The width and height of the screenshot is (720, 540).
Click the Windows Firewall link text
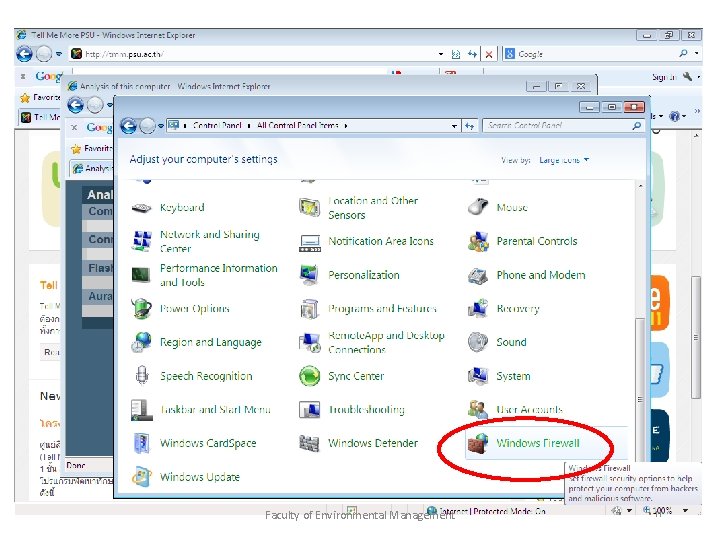538,443
